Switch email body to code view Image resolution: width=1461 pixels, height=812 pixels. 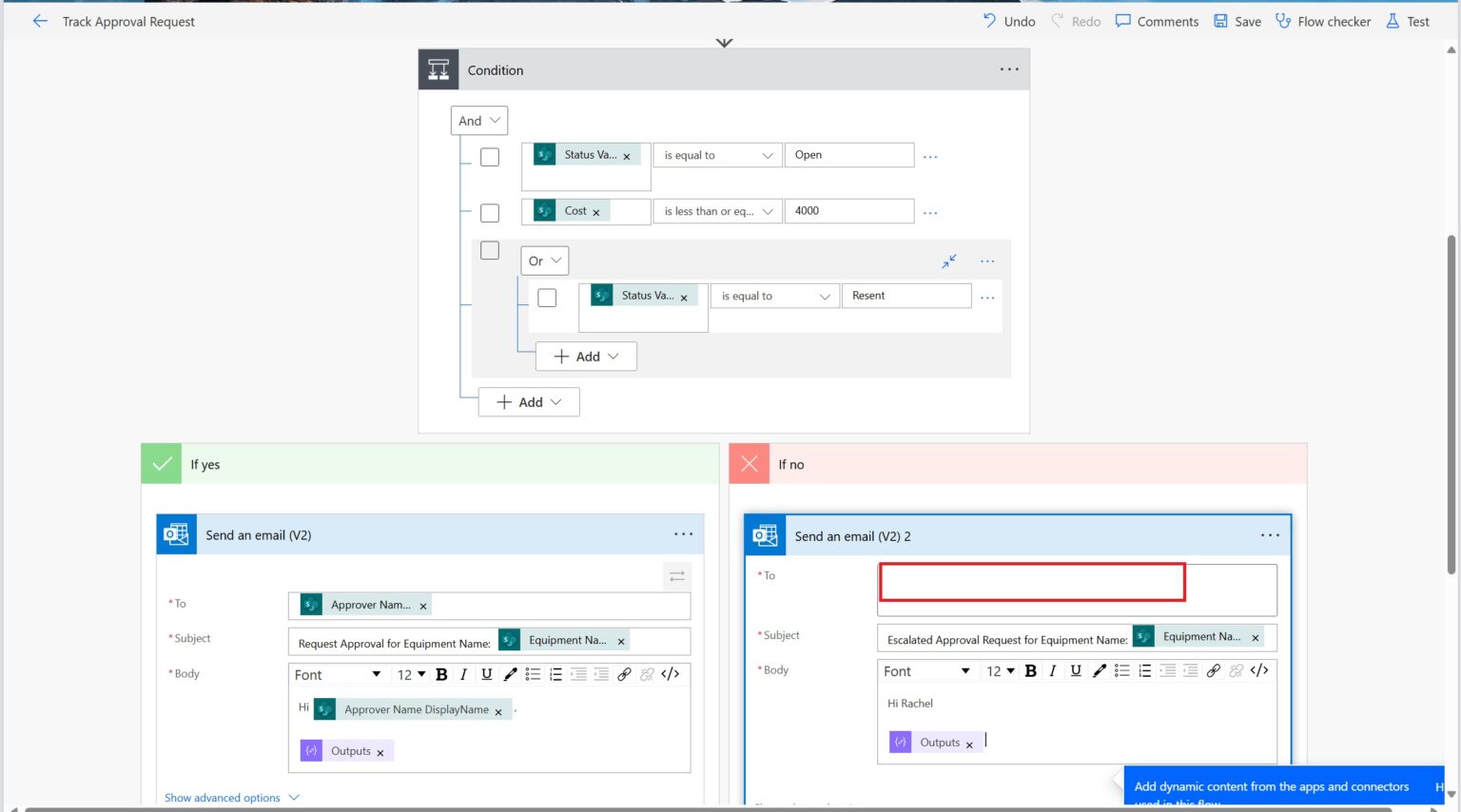pyautogui.click(x=671, y=674)
